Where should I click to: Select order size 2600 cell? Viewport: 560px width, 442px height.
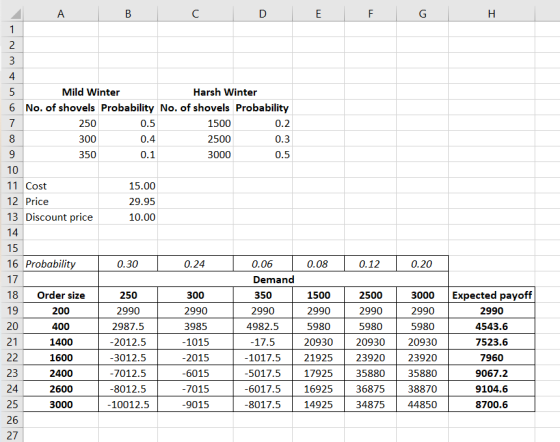click(x=61, y=389)
